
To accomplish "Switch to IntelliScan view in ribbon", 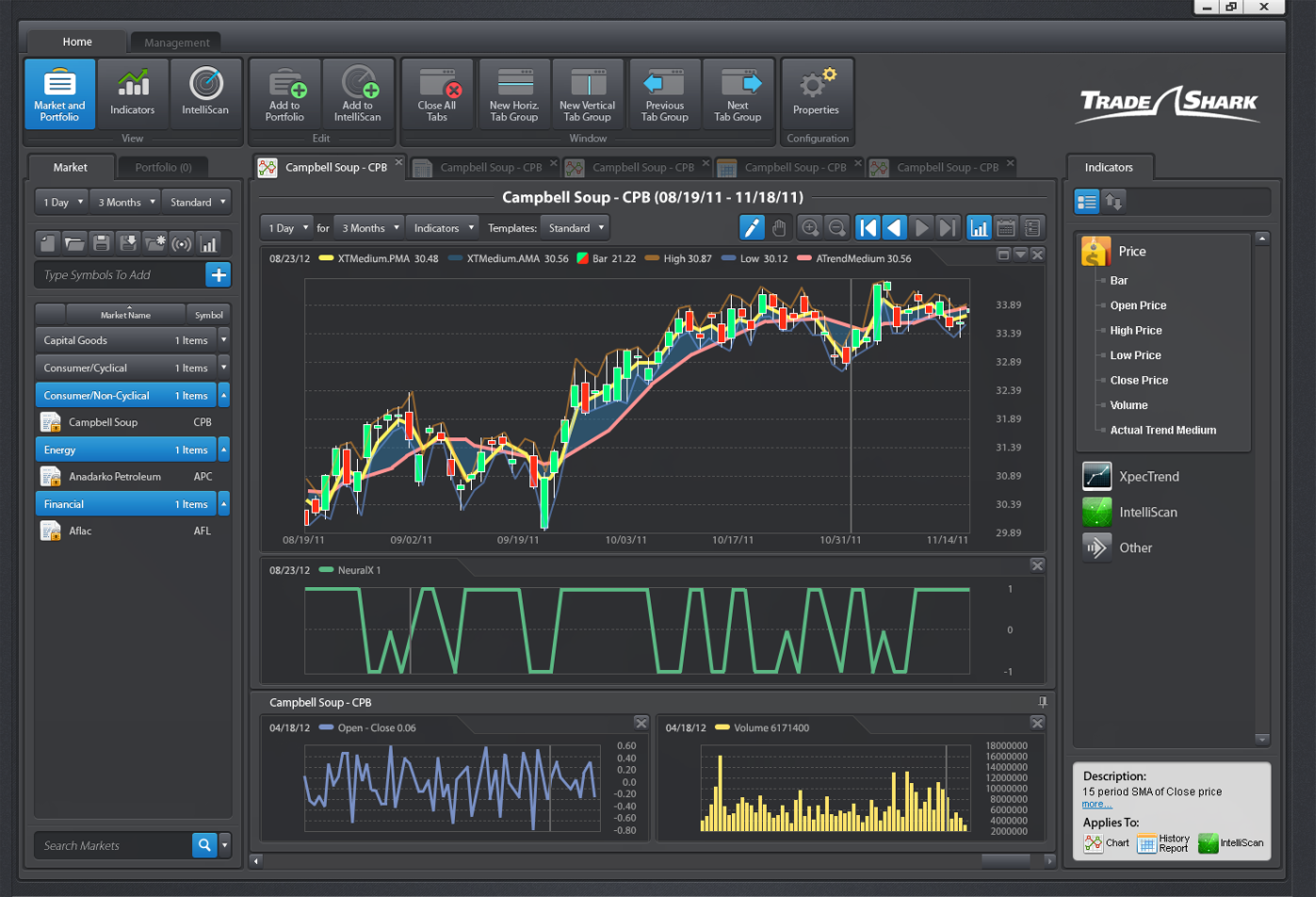I will click(x=205, y=94).
